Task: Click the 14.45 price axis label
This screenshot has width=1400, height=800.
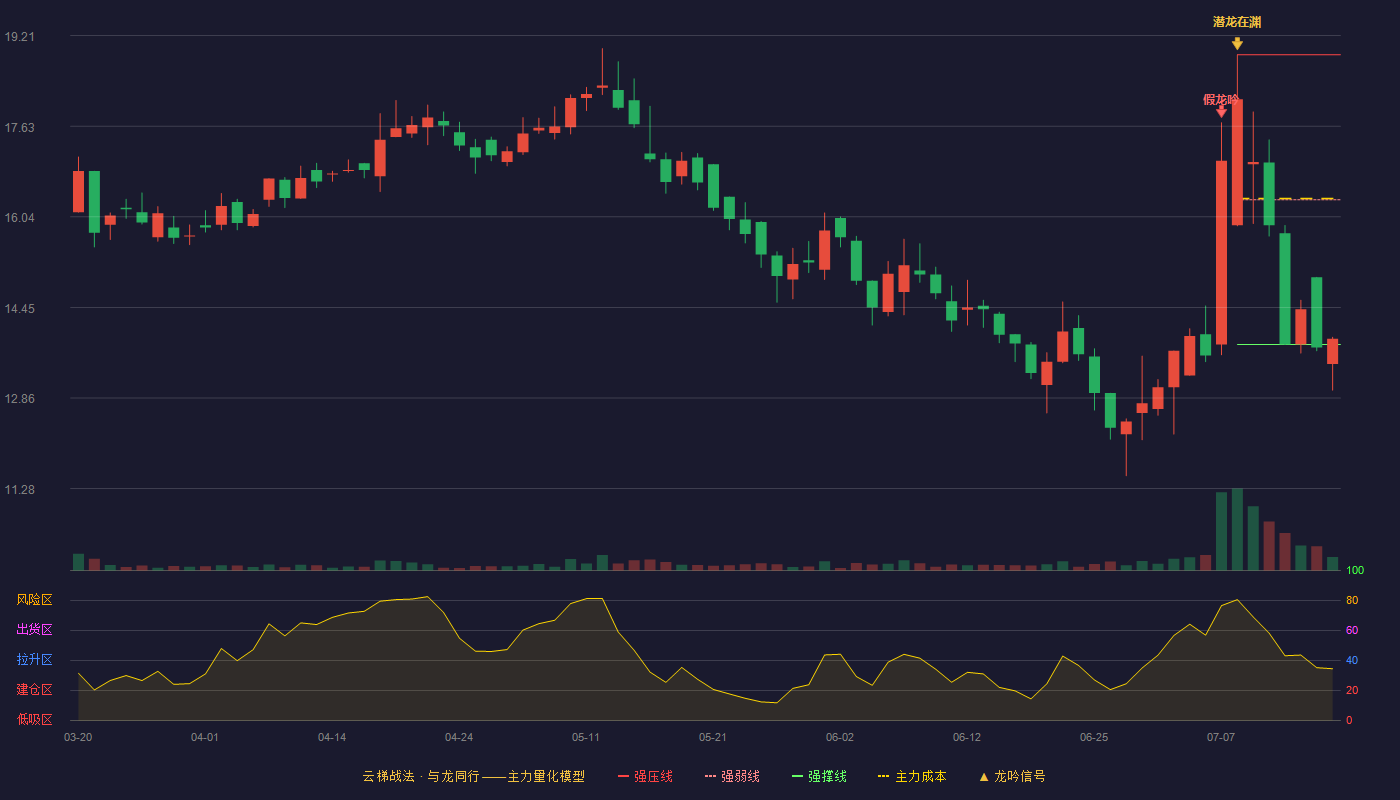Action: click(19, 308)
